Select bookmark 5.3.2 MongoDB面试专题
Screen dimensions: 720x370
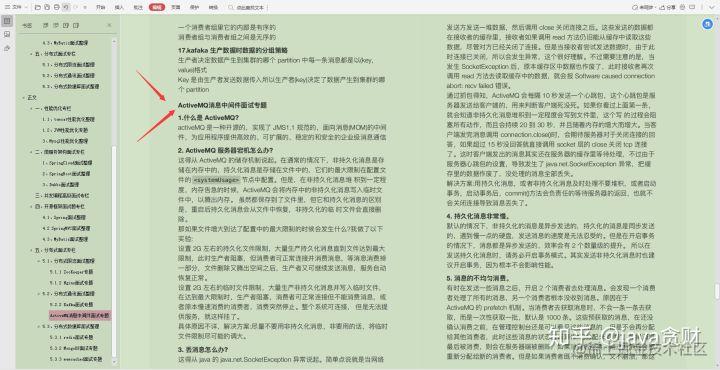(x=73, y=348)
